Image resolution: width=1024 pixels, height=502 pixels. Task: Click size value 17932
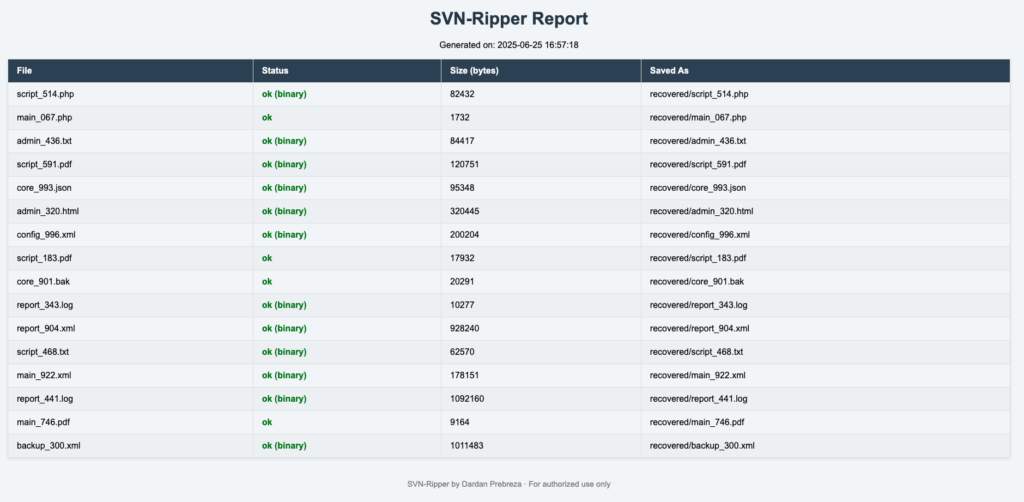(x=462, y=259)
